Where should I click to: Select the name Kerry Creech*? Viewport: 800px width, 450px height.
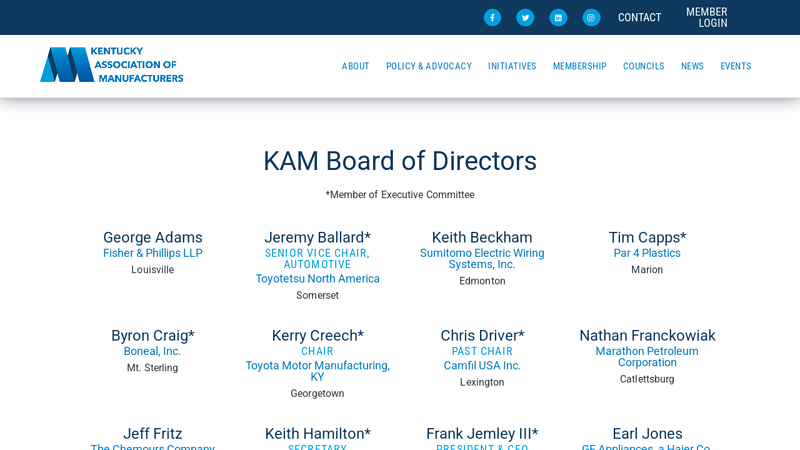(317, 335)
